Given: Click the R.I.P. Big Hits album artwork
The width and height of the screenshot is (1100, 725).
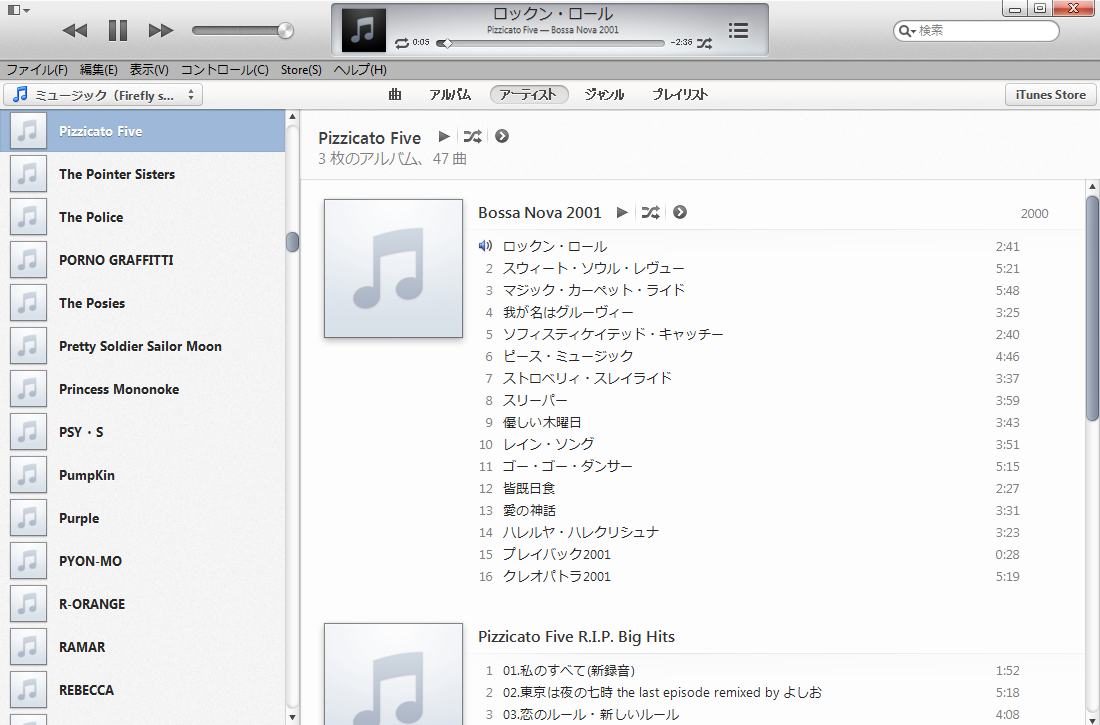Looking at the screenshot, I should pos(394,674).
